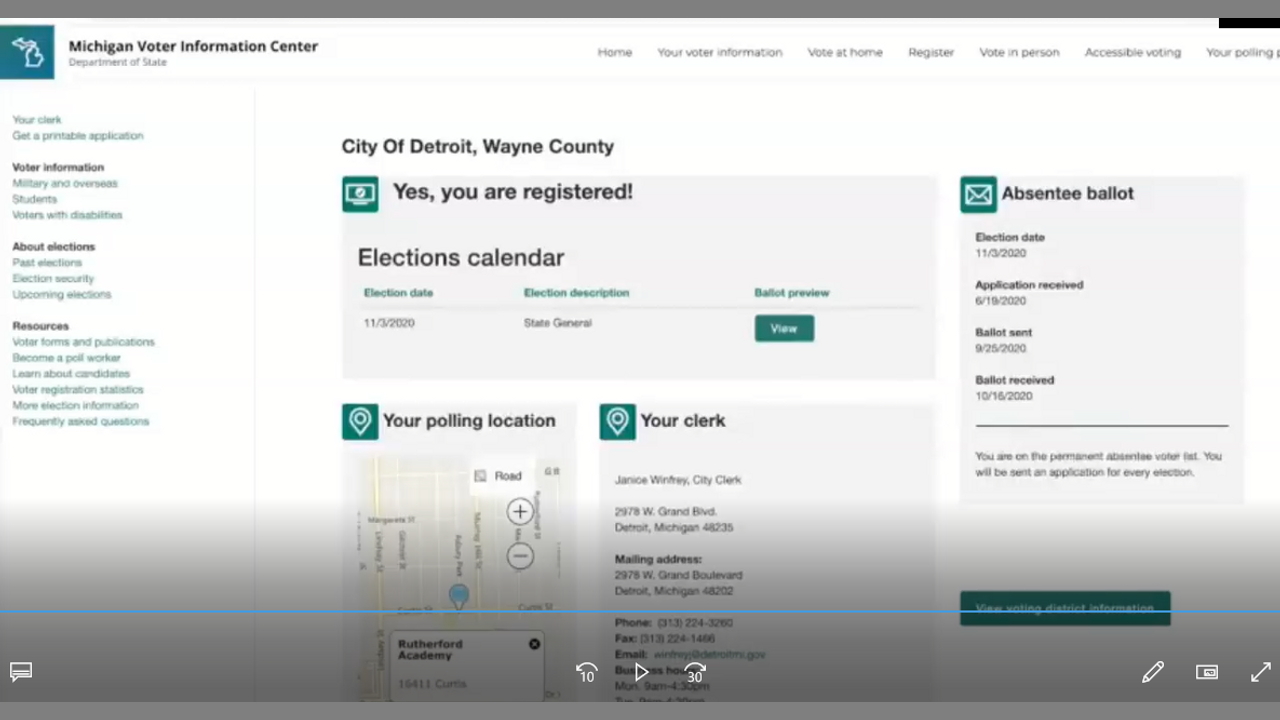Open 'Your voter information' menu item

pos(719,52)
